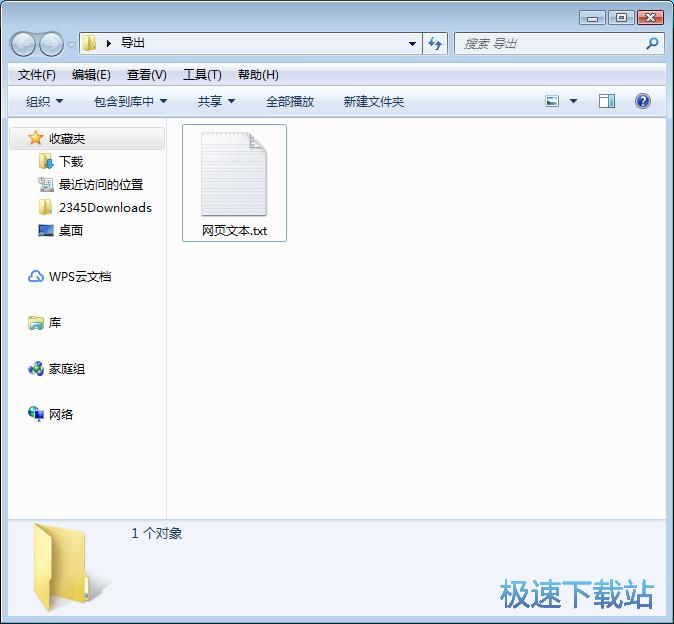Expand the breadcrumb arrow before 导出
This screenshot has height=624, width=674.
[x=109, y=43]
